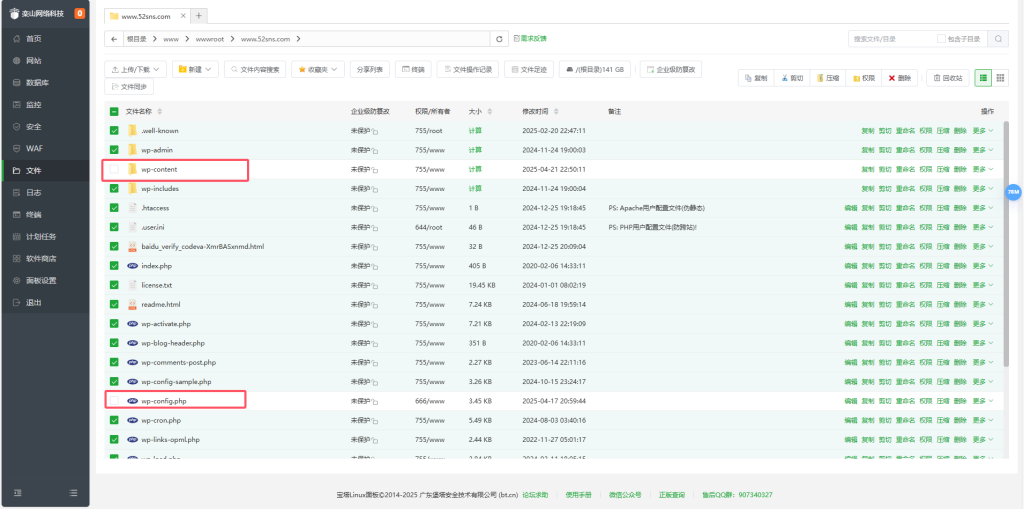Viewport: 1024px width, 509px height.
Task: Check the wp-config.php file checkbox
Action: [x=114, y=401]
